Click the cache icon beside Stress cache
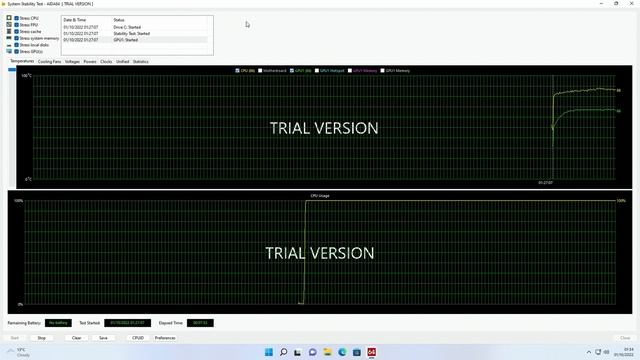The image size is (640, 360). (x=9, y=31)
